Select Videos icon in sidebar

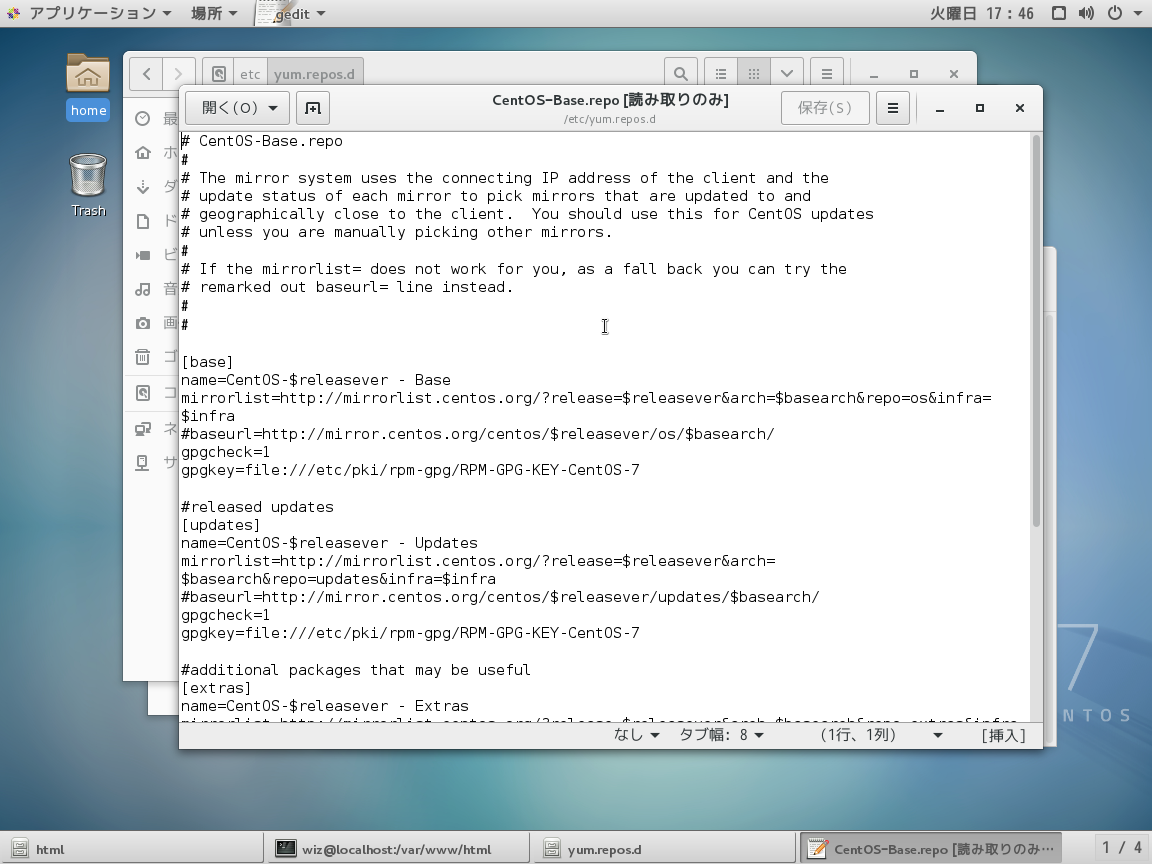point(143,255)
